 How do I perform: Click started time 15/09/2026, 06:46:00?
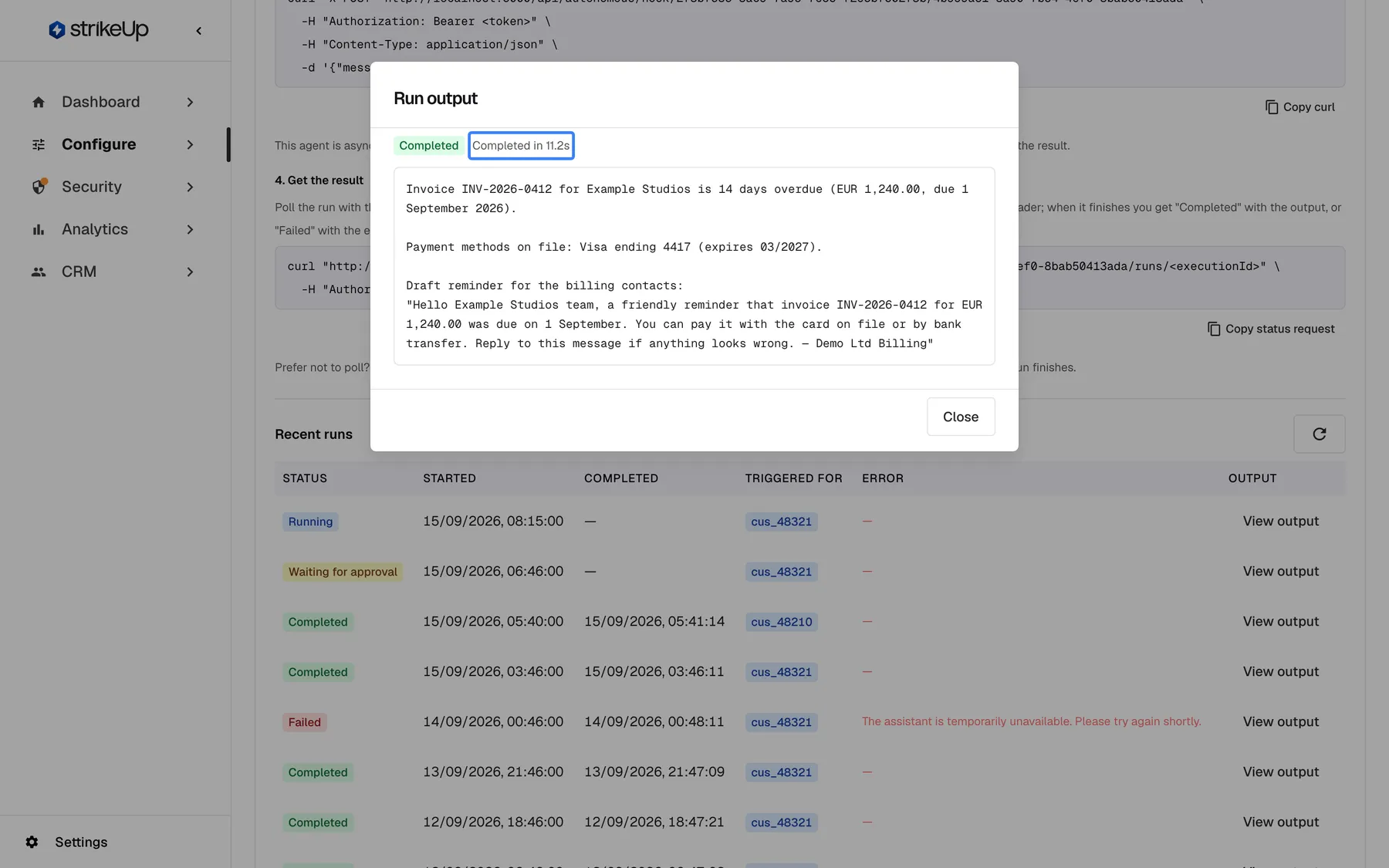(493, 572)
